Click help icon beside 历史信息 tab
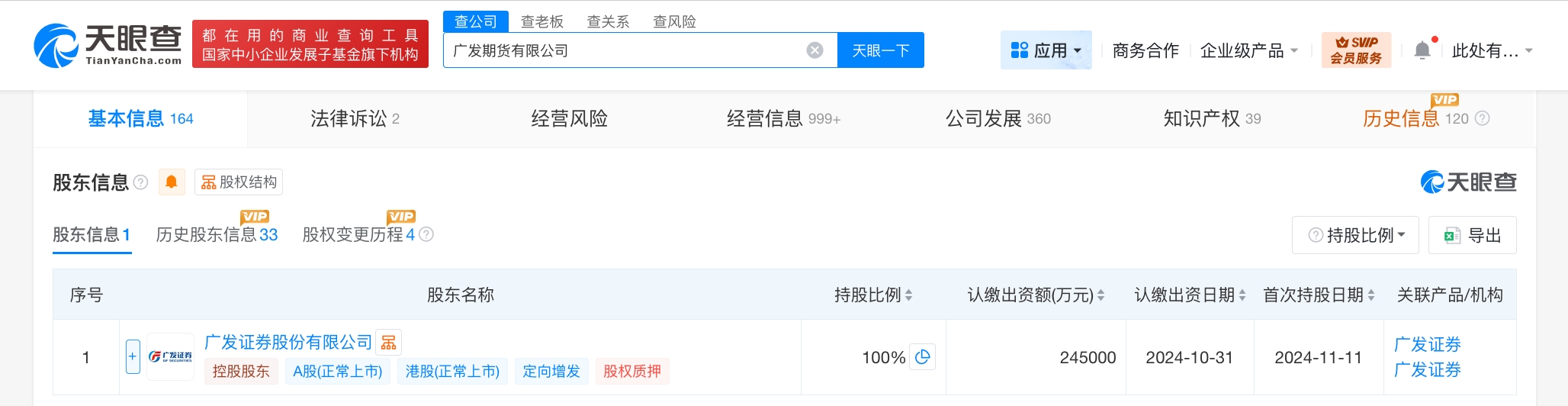Screen dimensions: 1568x406 [x=1482, y=118]
